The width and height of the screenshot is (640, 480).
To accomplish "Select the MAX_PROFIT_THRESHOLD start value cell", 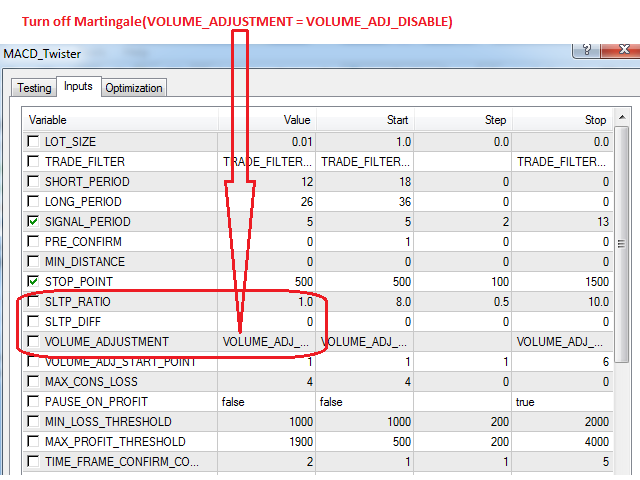I will pyautogui.click(x=363, y=442).
